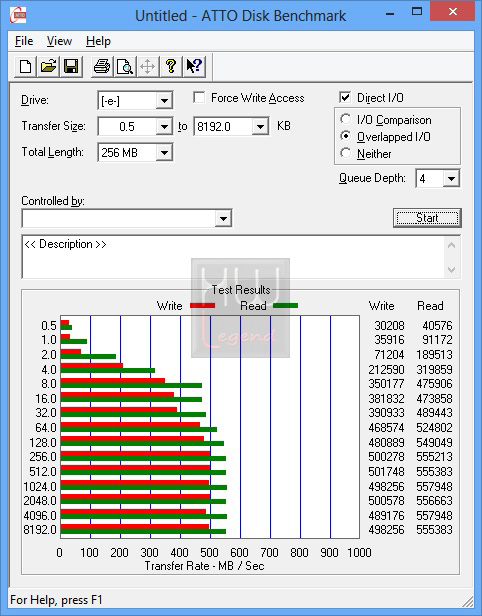The width and height of the screenshot is (482, 616).
Task: Click the 1024.0 row label in chart
Action: pos(40,487)
